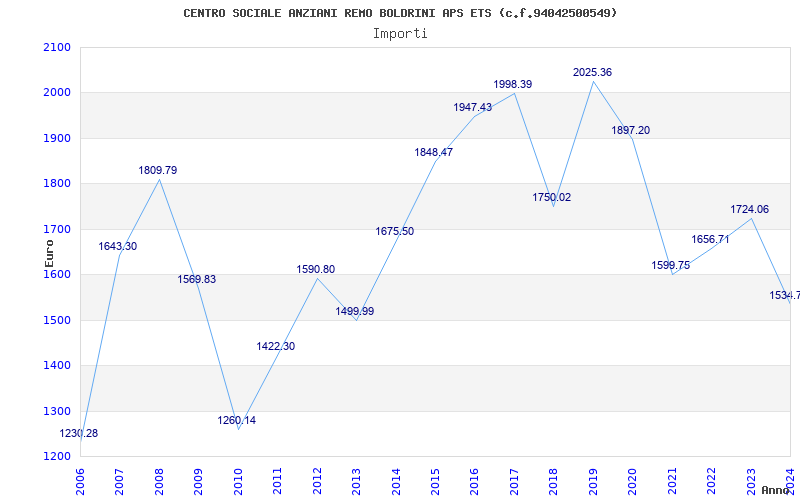Select the 2025.36 peak data label

pyautogui.click(x=592, y=72)
